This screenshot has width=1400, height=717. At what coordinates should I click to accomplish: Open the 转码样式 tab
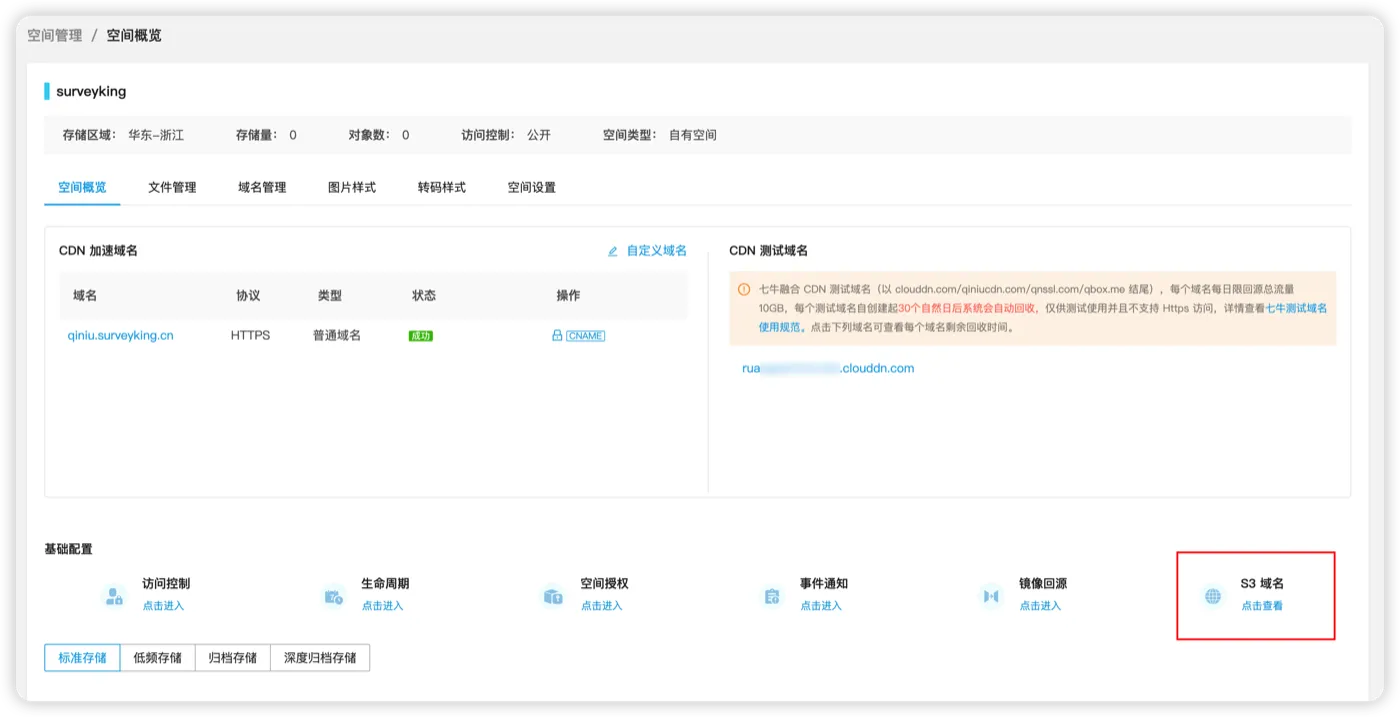coord(442,187)
